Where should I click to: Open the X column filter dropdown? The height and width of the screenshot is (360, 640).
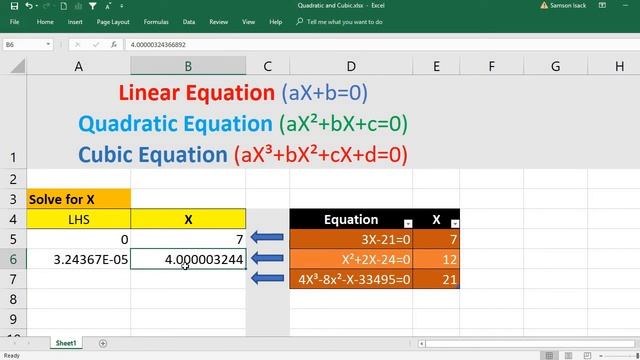click(x=455, y=223)
